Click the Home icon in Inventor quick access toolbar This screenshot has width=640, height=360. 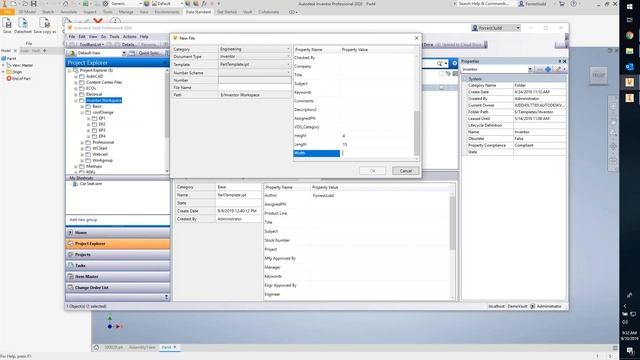click(x=65, y=4)
